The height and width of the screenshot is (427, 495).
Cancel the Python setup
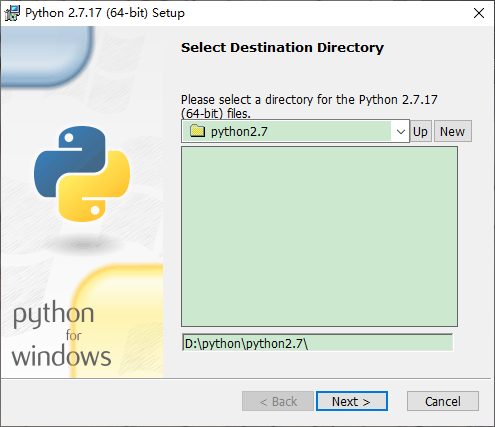pos(443,401)
